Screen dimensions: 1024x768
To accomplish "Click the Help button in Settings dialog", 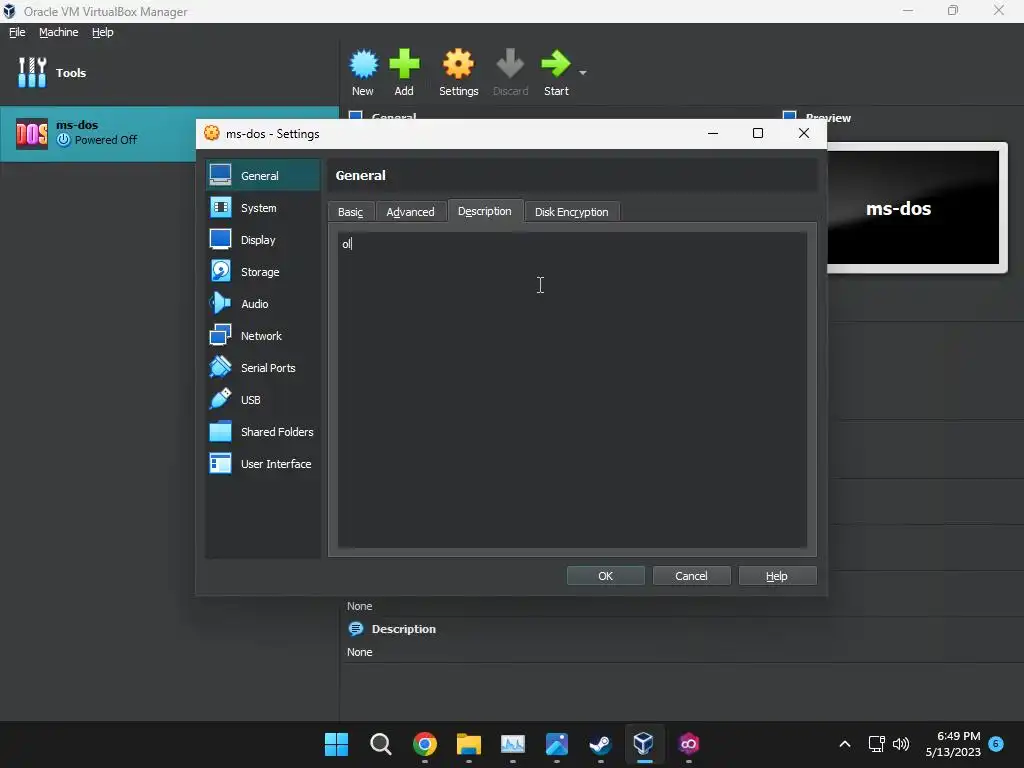I will pyautogui.click(x=777, y=575).
